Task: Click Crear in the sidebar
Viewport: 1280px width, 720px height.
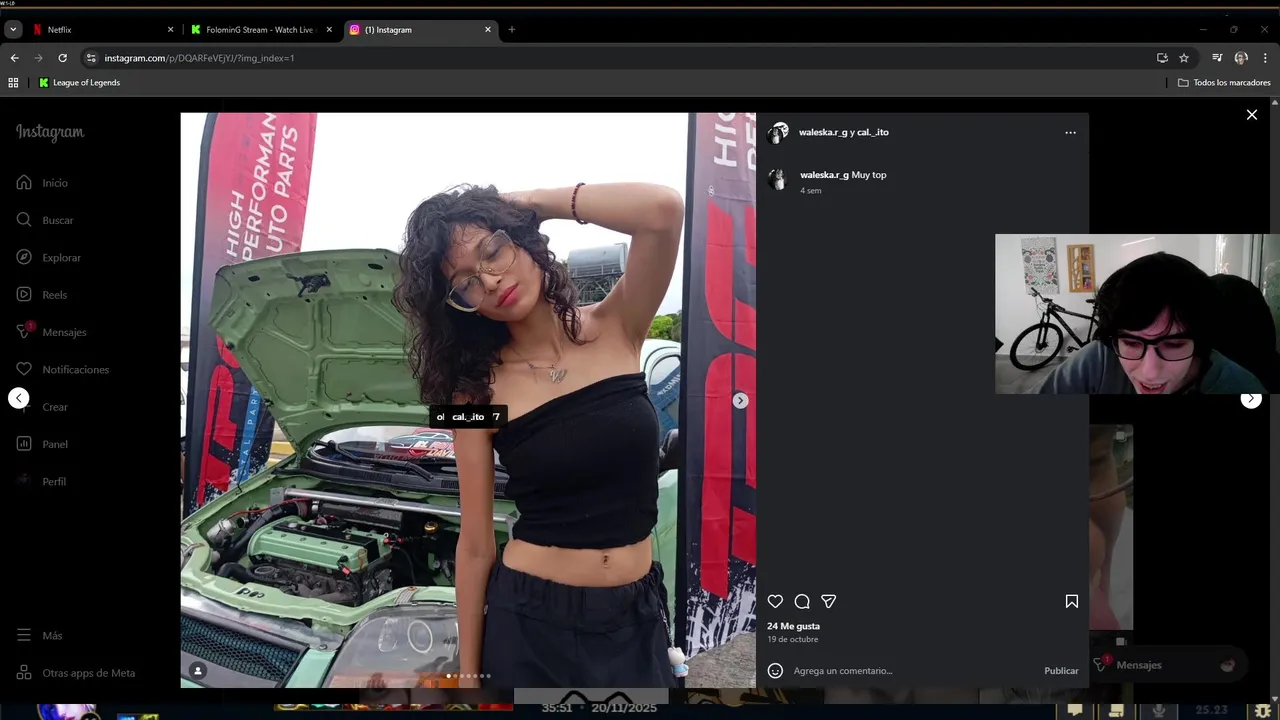Action: click(42, 407)
